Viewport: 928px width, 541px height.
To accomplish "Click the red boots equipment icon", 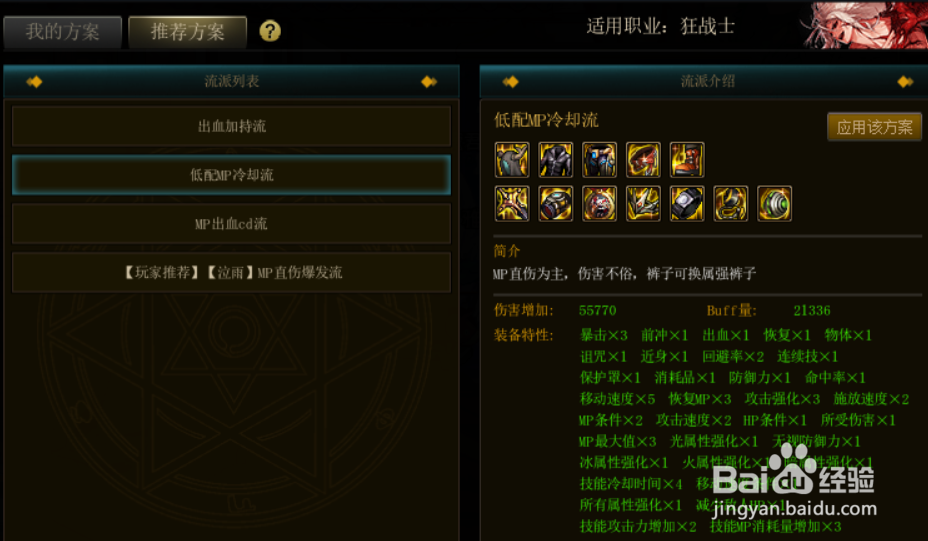I will pyautogui.click(x=687, y=160).
